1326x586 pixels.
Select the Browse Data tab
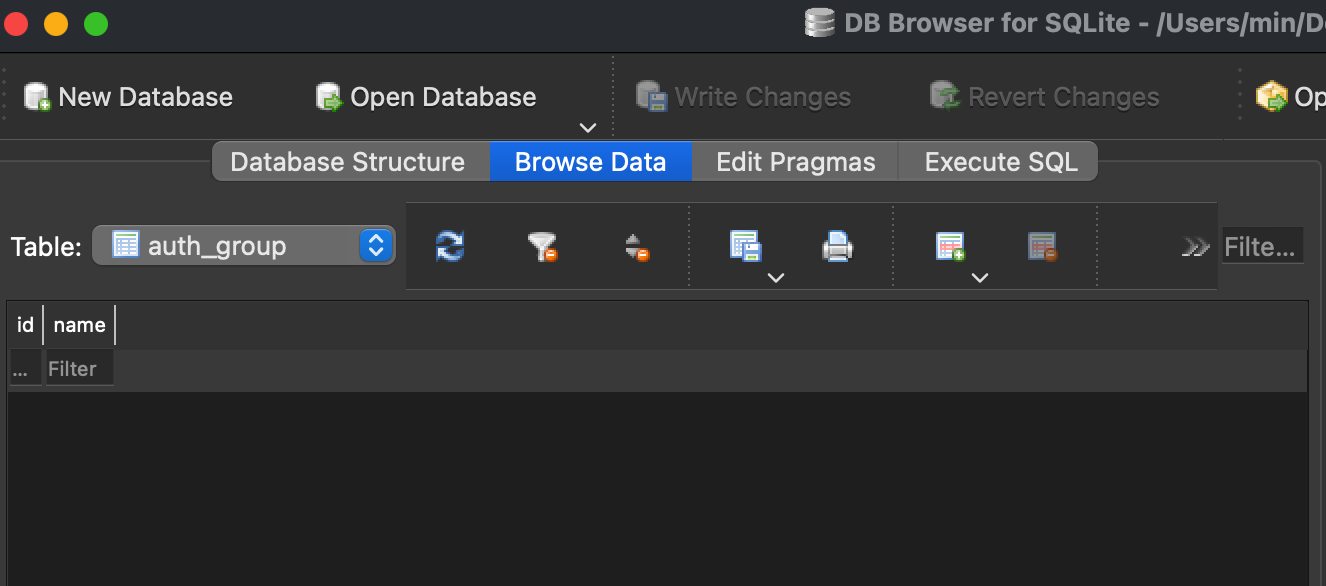coord(590,162)
